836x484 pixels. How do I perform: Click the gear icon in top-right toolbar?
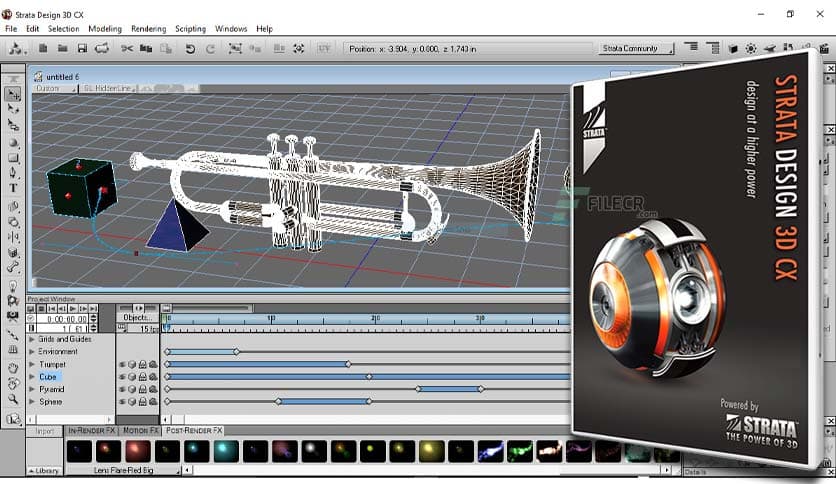[751, 49]
